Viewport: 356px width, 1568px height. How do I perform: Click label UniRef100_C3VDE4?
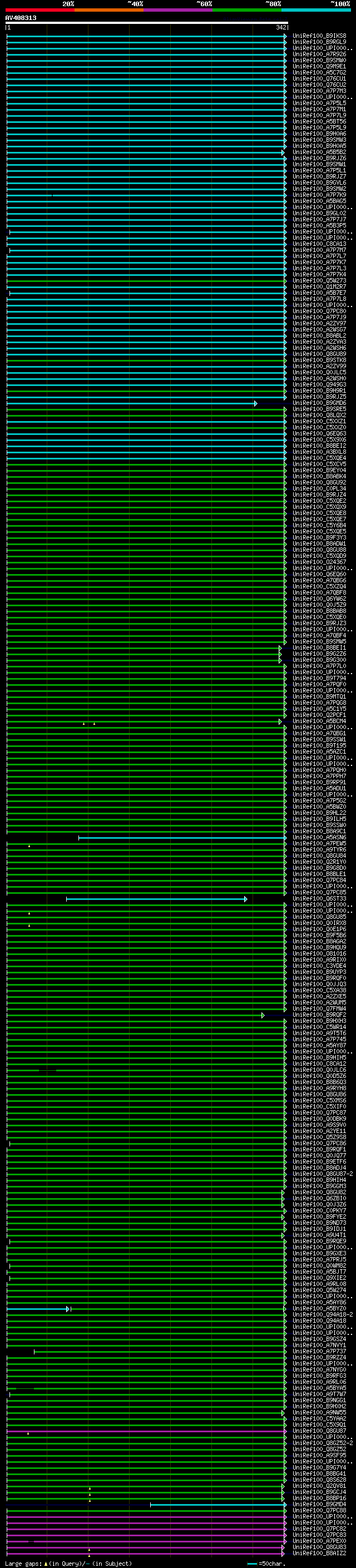[319, 967]
